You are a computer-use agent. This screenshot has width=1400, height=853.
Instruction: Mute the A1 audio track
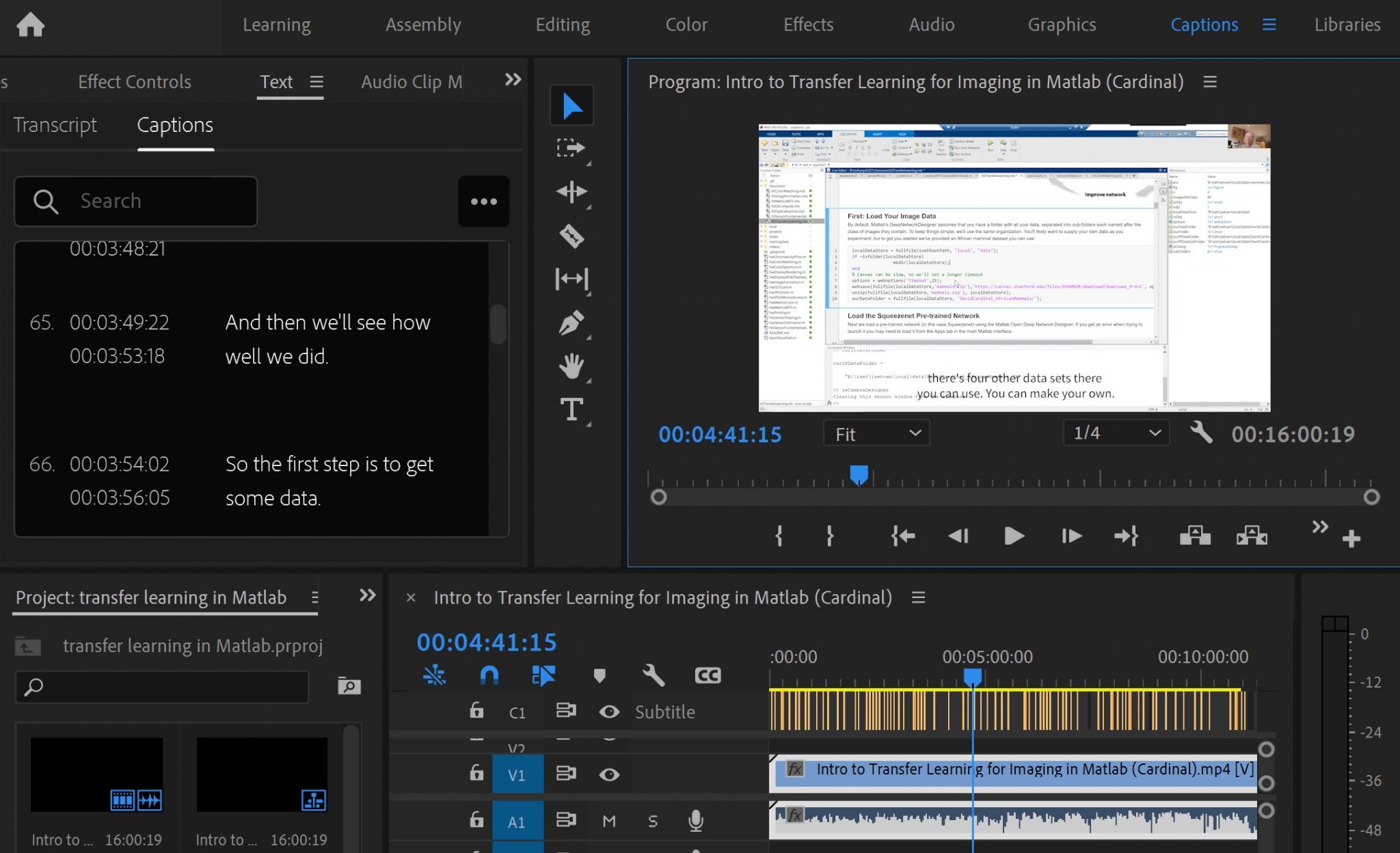point(609,821)
